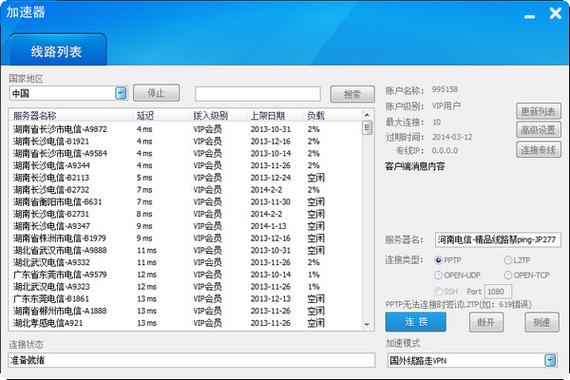
Task: Click the server list scrollbar thumb
Action: (x=367, y=128)
